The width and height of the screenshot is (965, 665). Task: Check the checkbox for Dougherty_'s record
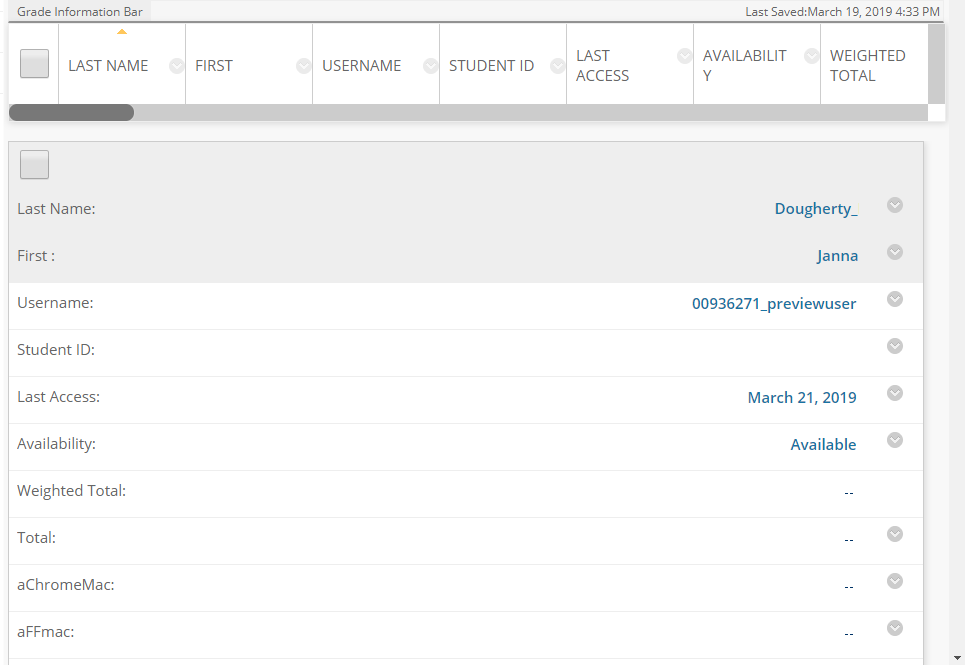click(34, 164)
